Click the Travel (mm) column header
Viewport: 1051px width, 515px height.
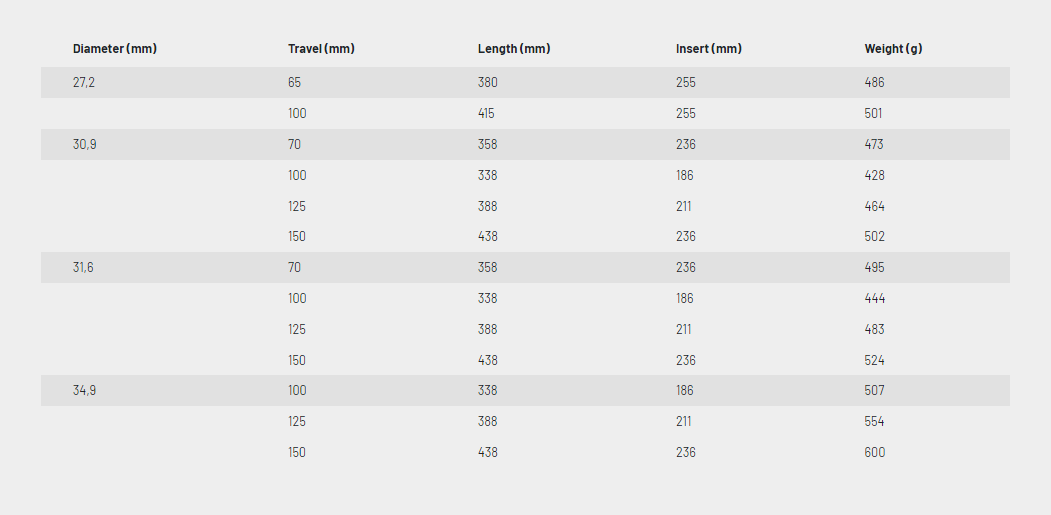[x=321, y=49]
